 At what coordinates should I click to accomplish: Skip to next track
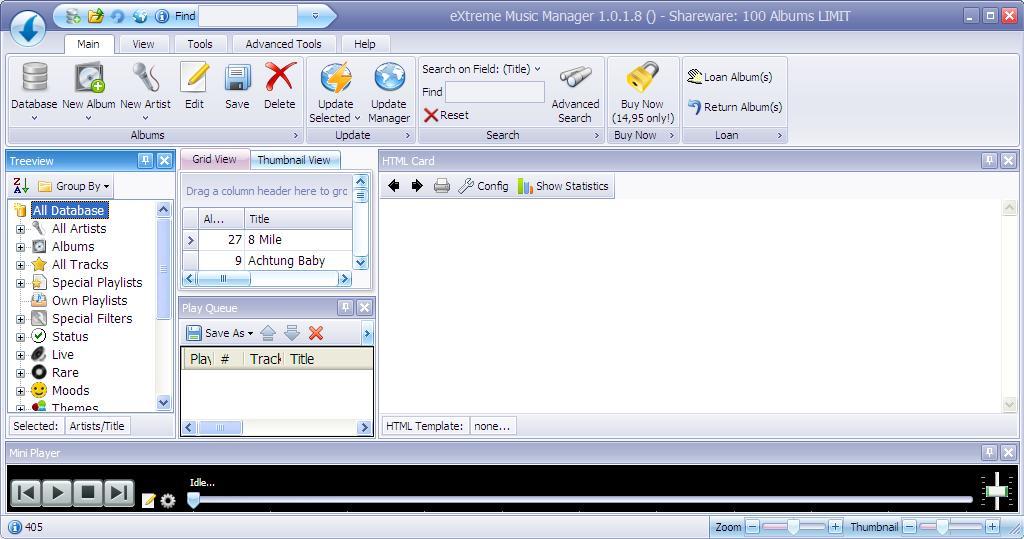pos(118,492)
